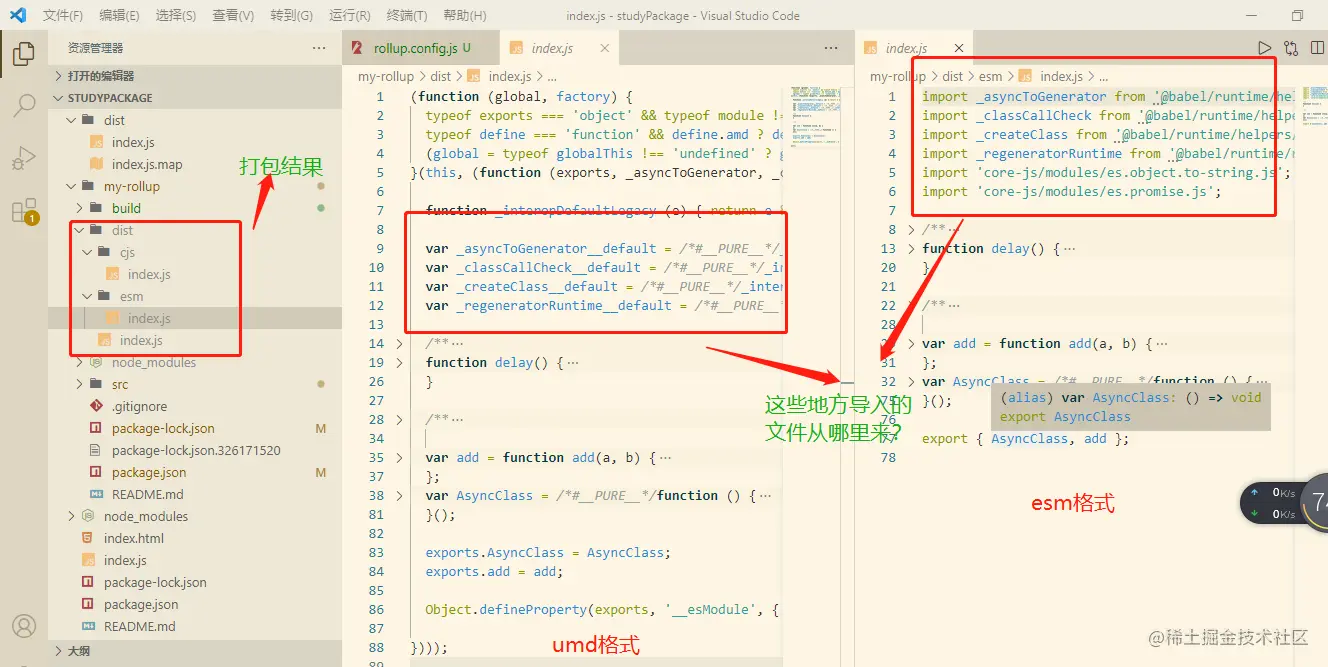1328x667 pixels.
Task: Click the hover tooltip text 'export AsyncClass'
Action: (1065, 417)
